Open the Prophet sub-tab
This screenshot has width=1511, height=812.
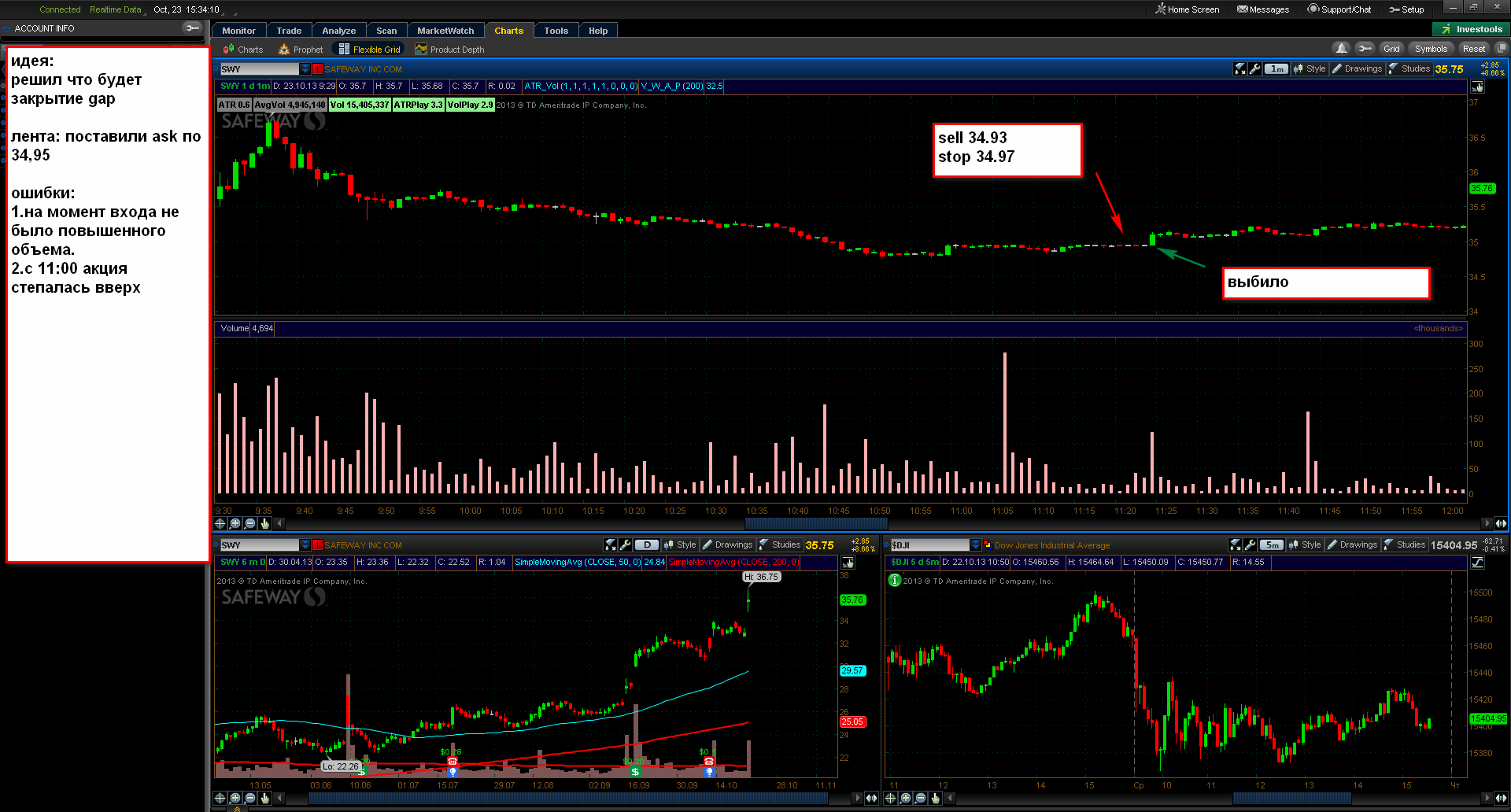pos(301,50)
